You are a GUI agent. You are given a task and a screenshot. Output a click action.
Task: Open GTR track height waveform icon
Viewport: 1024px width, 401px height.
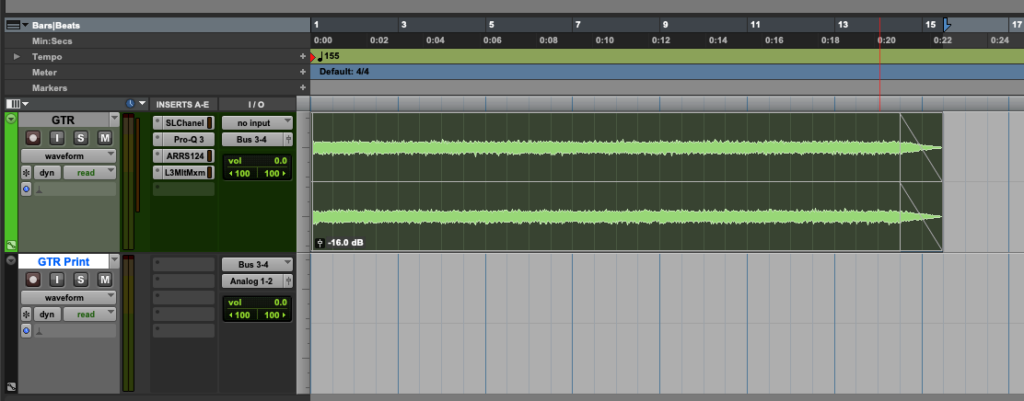tap(10, 246)
